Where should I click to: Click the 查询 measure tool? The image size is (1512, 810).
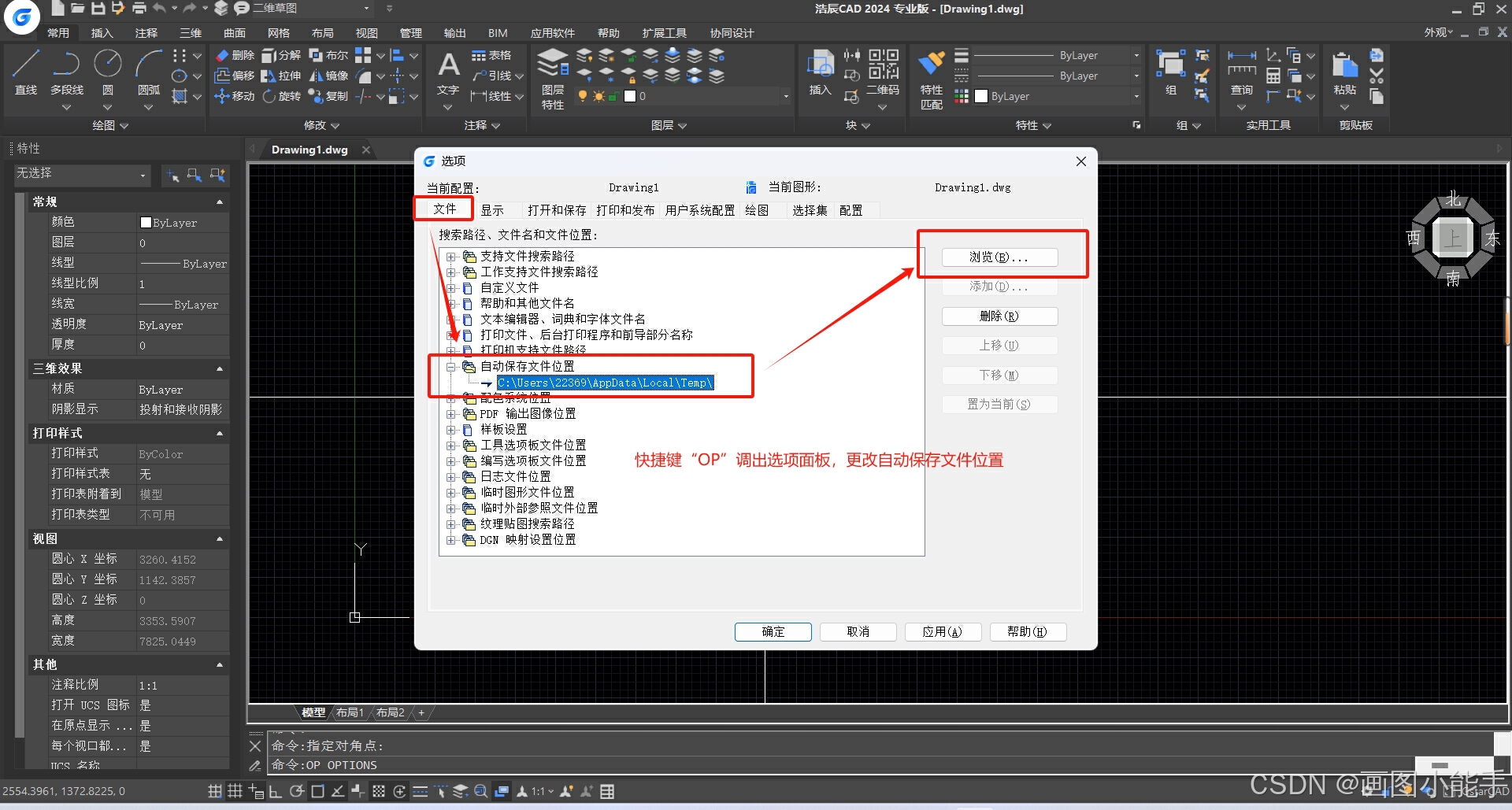(x=1242, y=72)
